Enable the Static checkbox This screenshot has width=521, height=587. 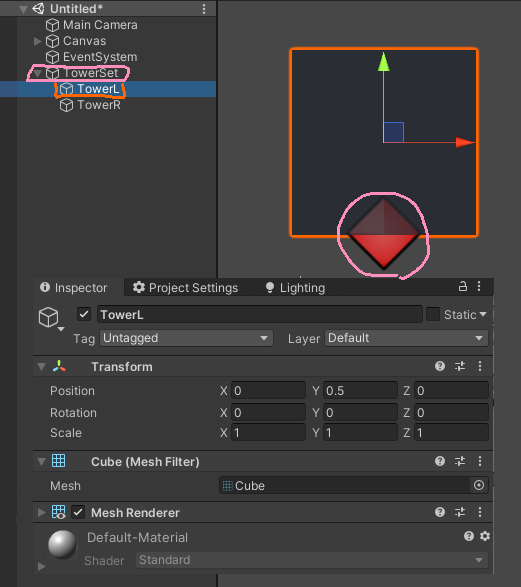click(433, 314)
